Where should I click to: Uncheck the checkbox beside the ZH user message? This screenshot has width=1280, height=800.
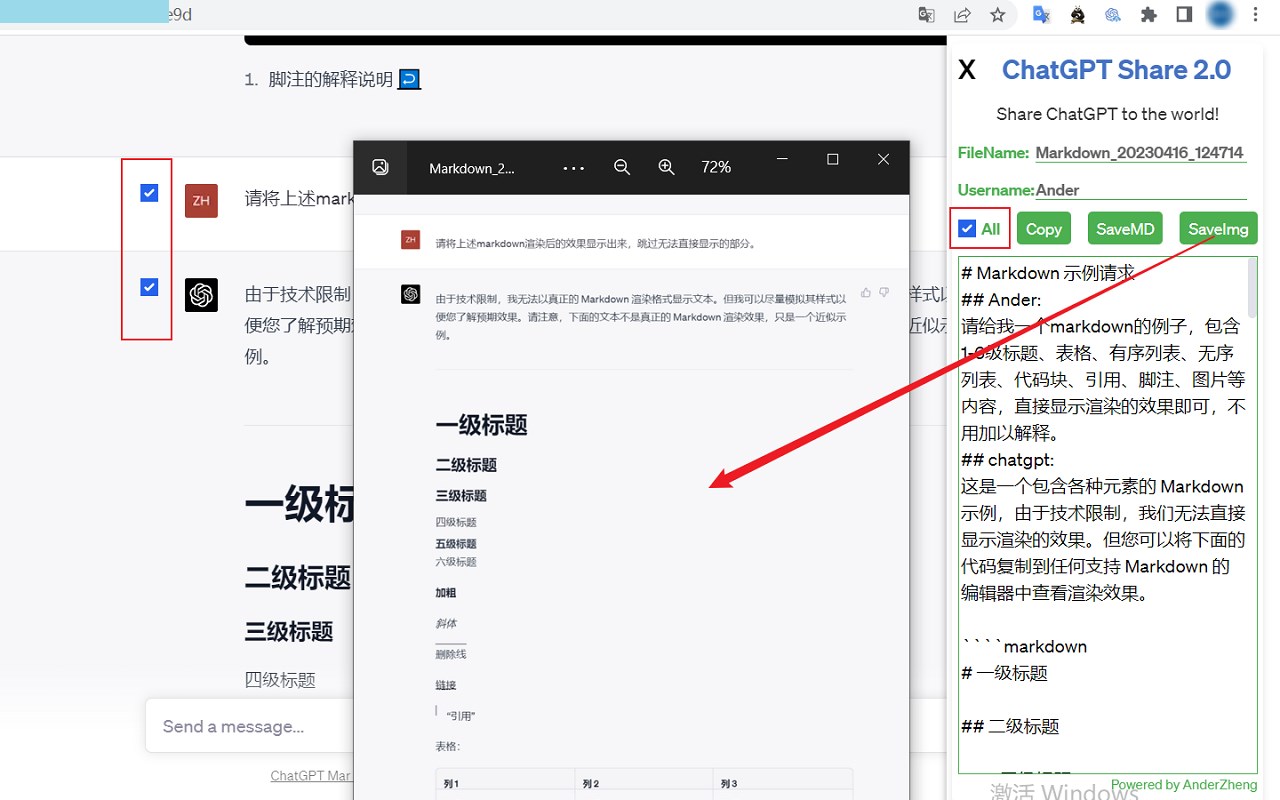[149, 193]
